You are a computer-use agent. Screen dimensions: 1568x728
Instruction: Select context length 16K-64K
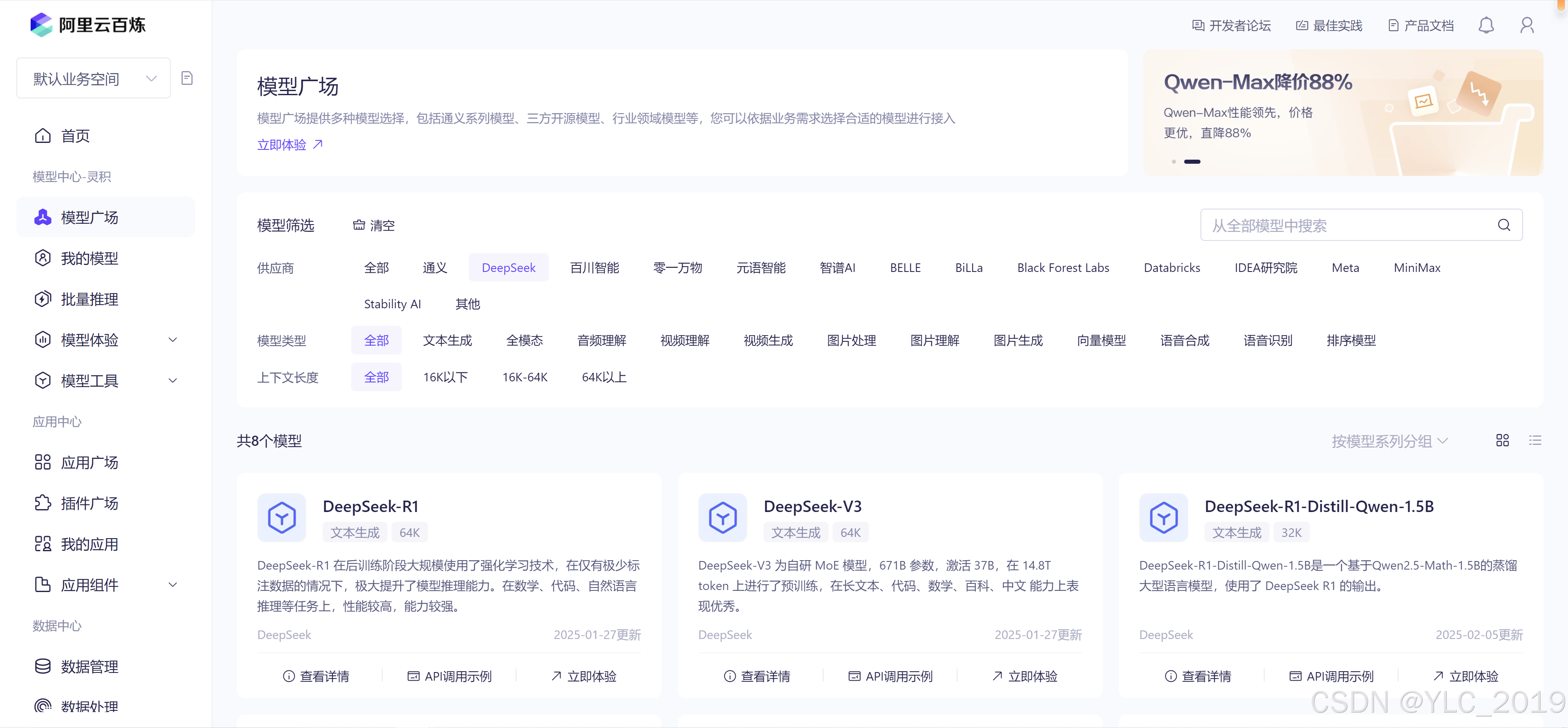click(x=525, y=377)
